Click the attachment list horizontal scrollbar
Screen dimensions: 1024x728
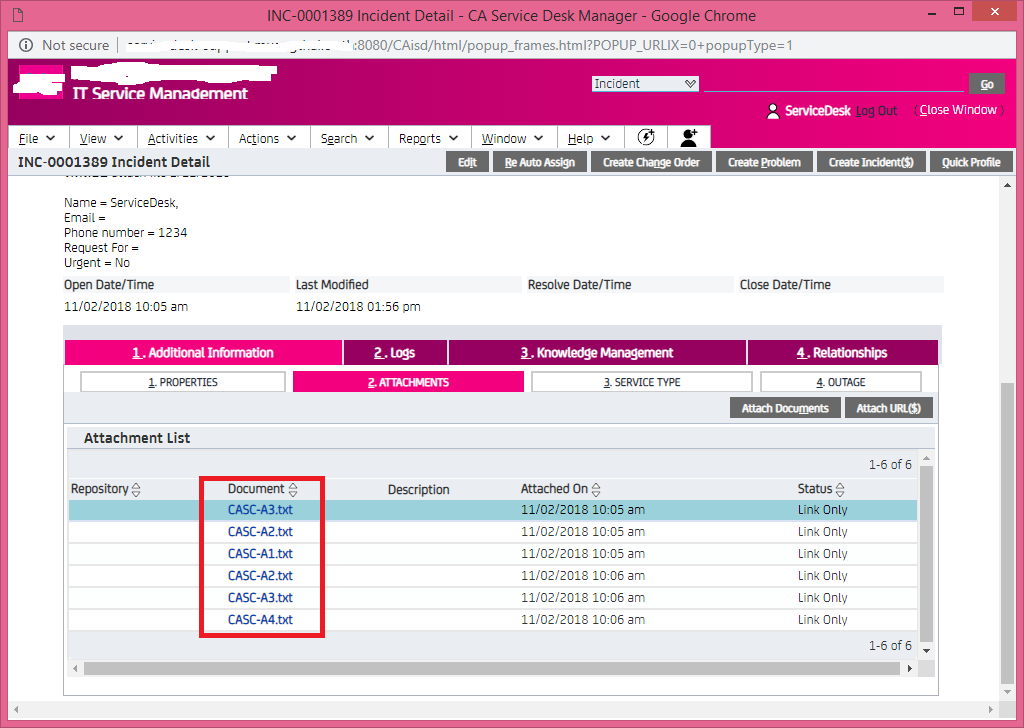(x=491, y=669)
